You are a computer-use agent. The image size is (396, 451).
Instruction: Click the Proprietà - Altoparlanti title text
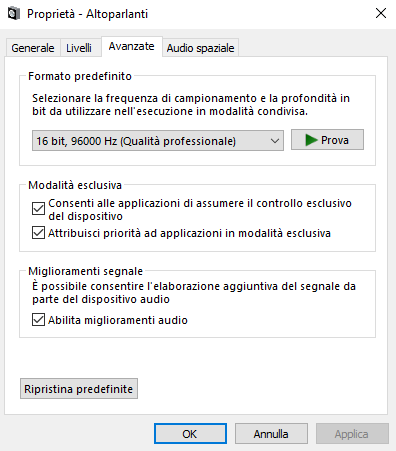(87, 14)
